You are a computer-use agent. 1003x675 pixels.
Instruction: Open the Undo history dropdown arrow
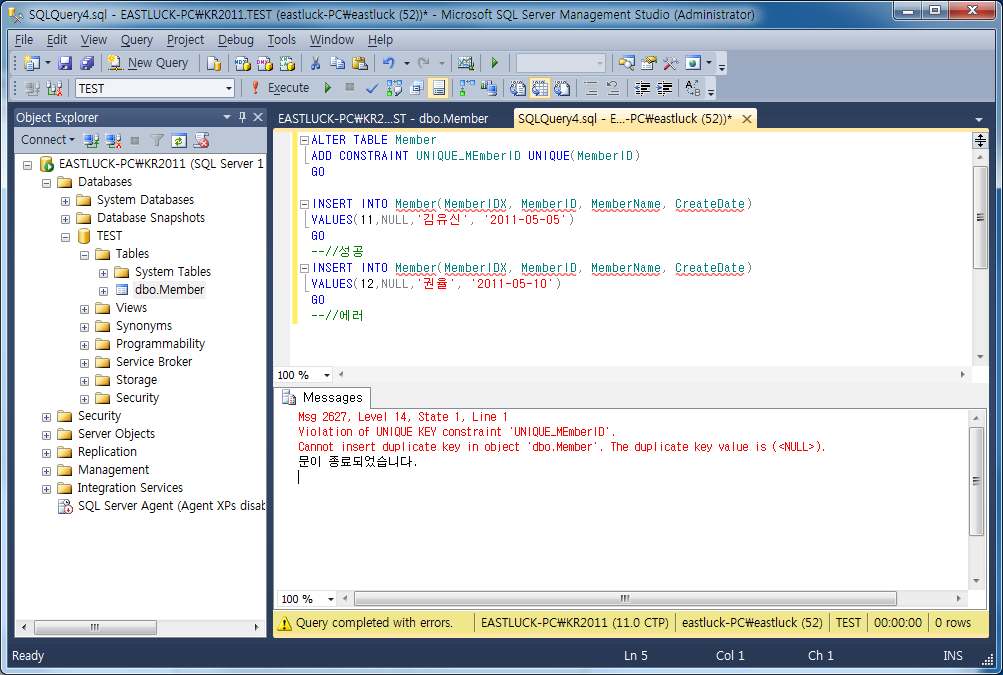[406, 63]
